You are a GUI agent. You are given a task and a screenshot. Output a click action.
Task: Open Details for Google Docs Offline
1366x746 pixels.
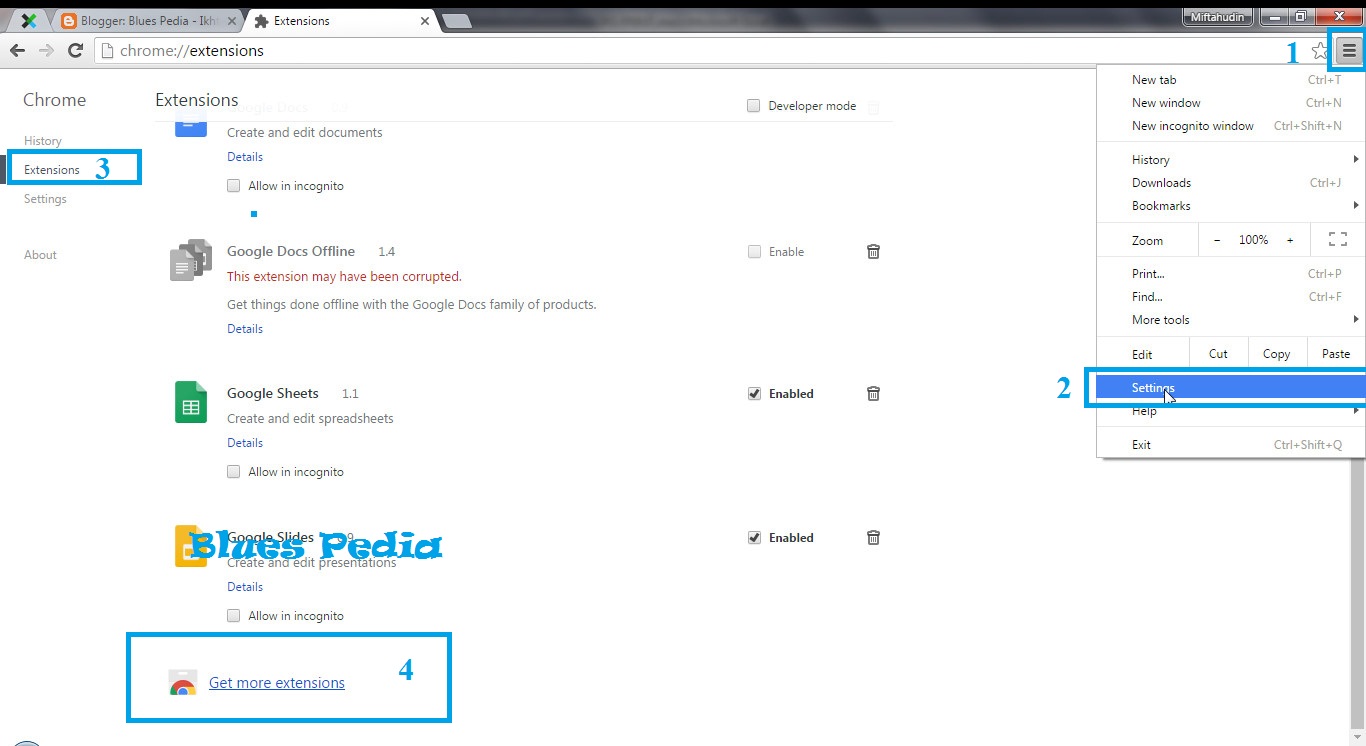point(245,329)
